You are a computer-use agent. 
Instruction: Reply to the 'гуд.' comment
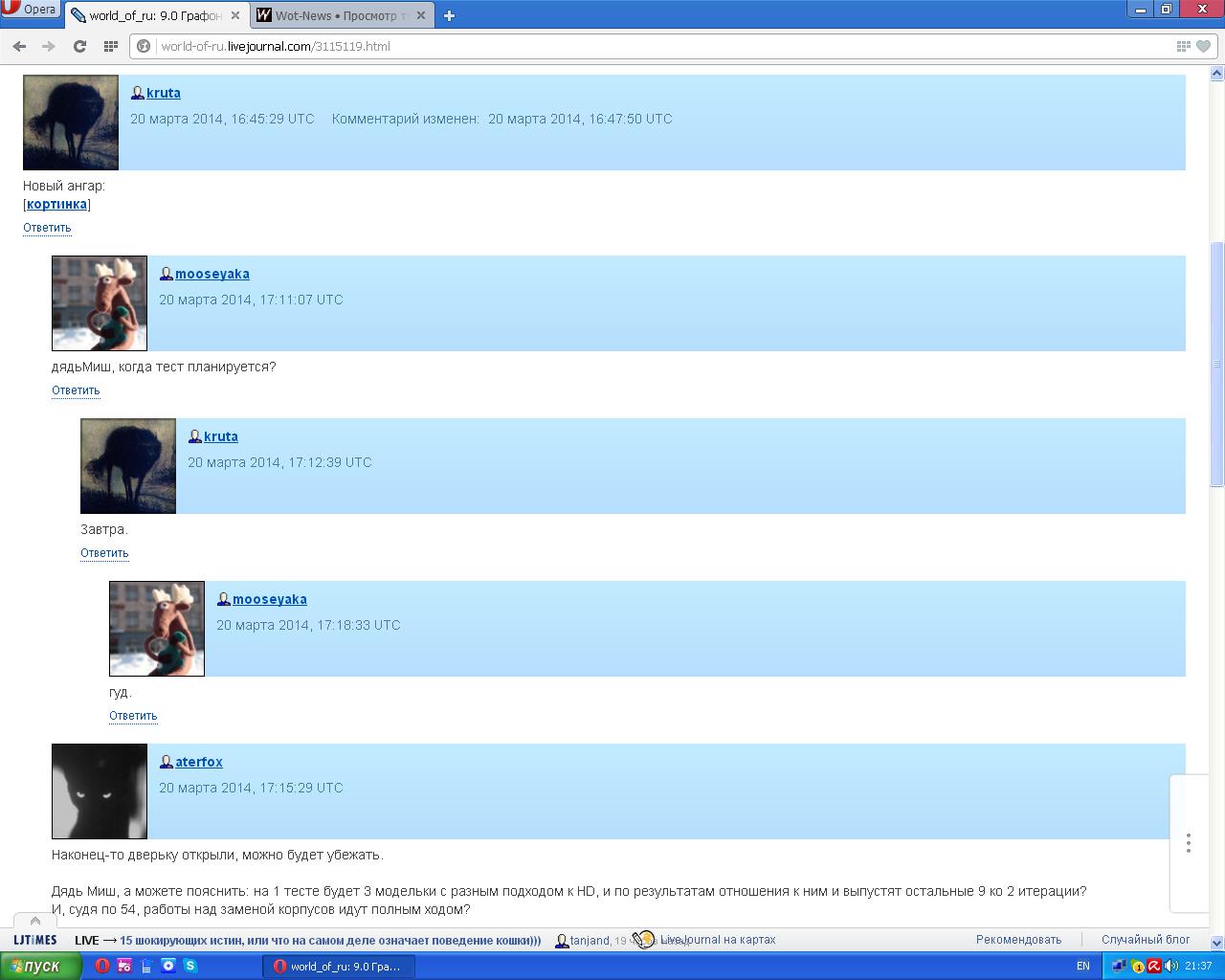tap(132, 716)
